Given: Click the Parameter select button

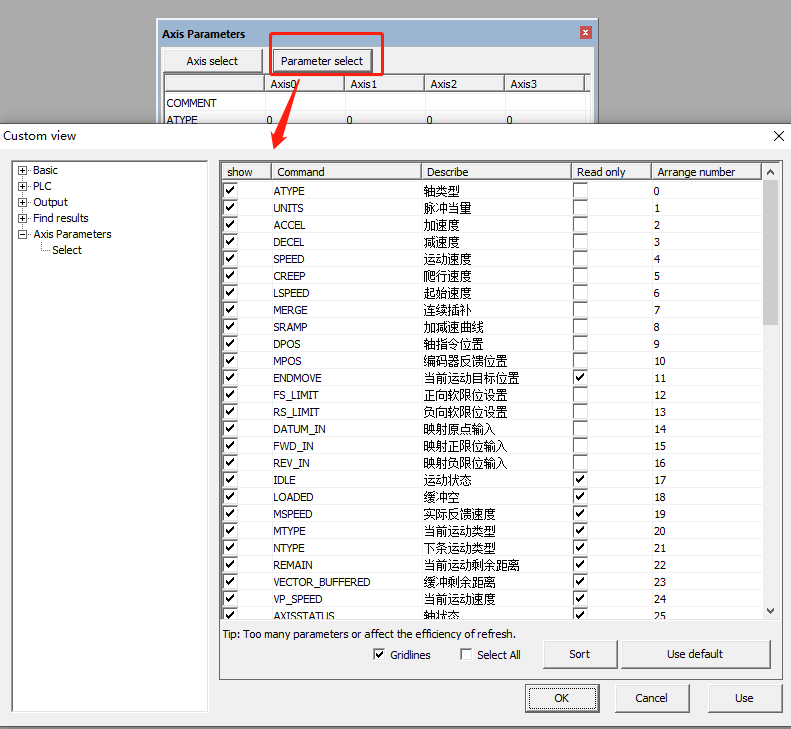Looking at the screenshot, I should [321, 61].
